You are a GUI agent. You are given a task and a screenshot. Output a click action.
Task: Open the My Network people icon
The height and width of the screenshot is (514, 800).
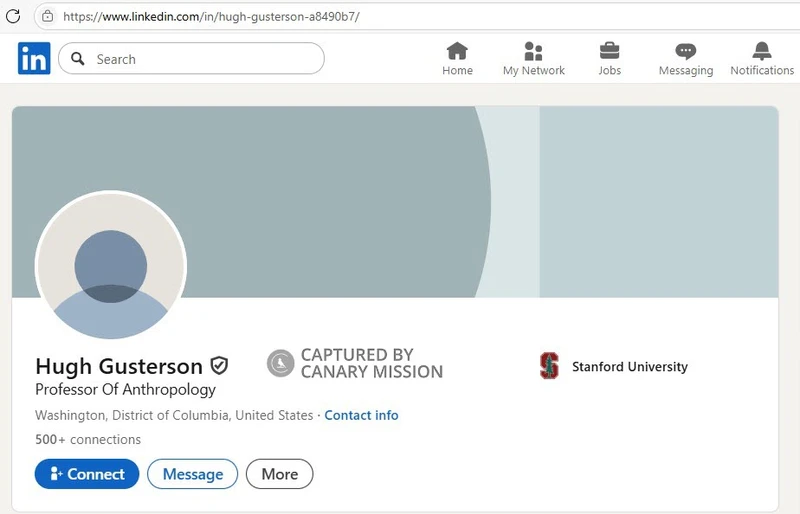click(533, 51)
